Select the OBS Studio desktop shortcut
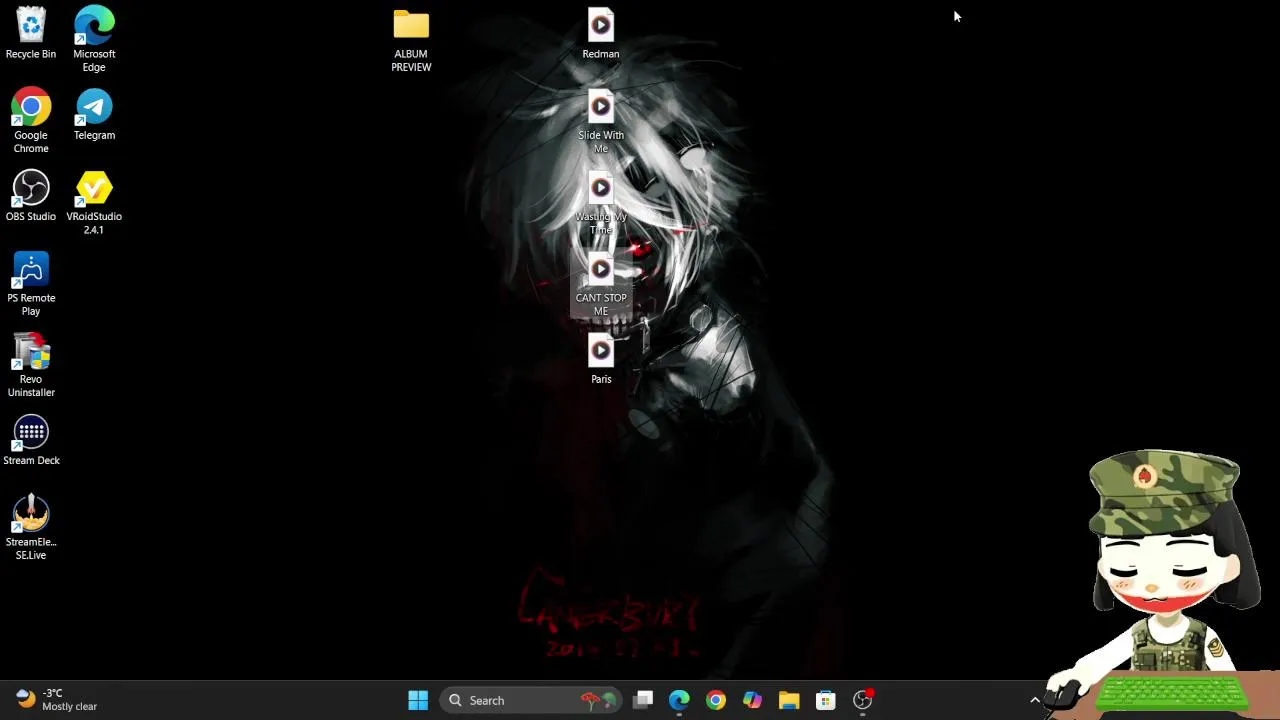The width and height of the screenshot is (1280, 720). [x=31, y=196]
